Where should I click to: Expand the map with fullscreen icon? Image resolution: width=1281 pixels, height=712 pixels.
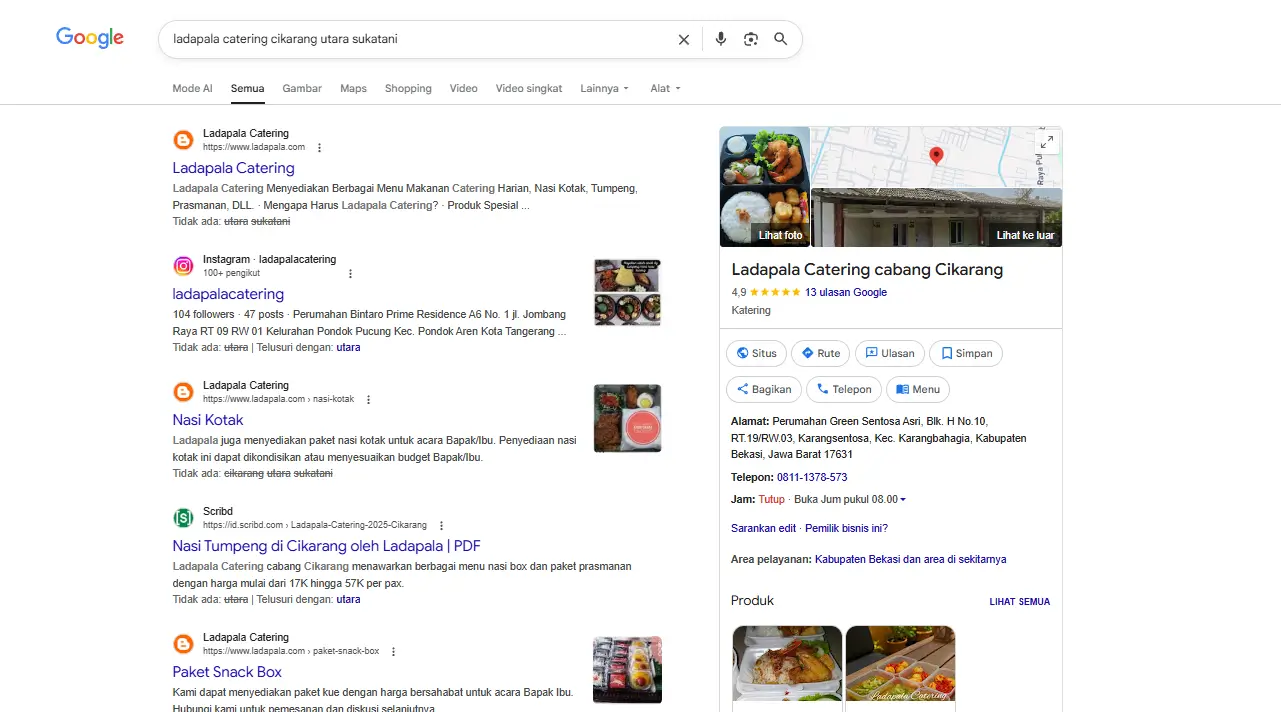pyautogui.click(x=1047, y=142)
